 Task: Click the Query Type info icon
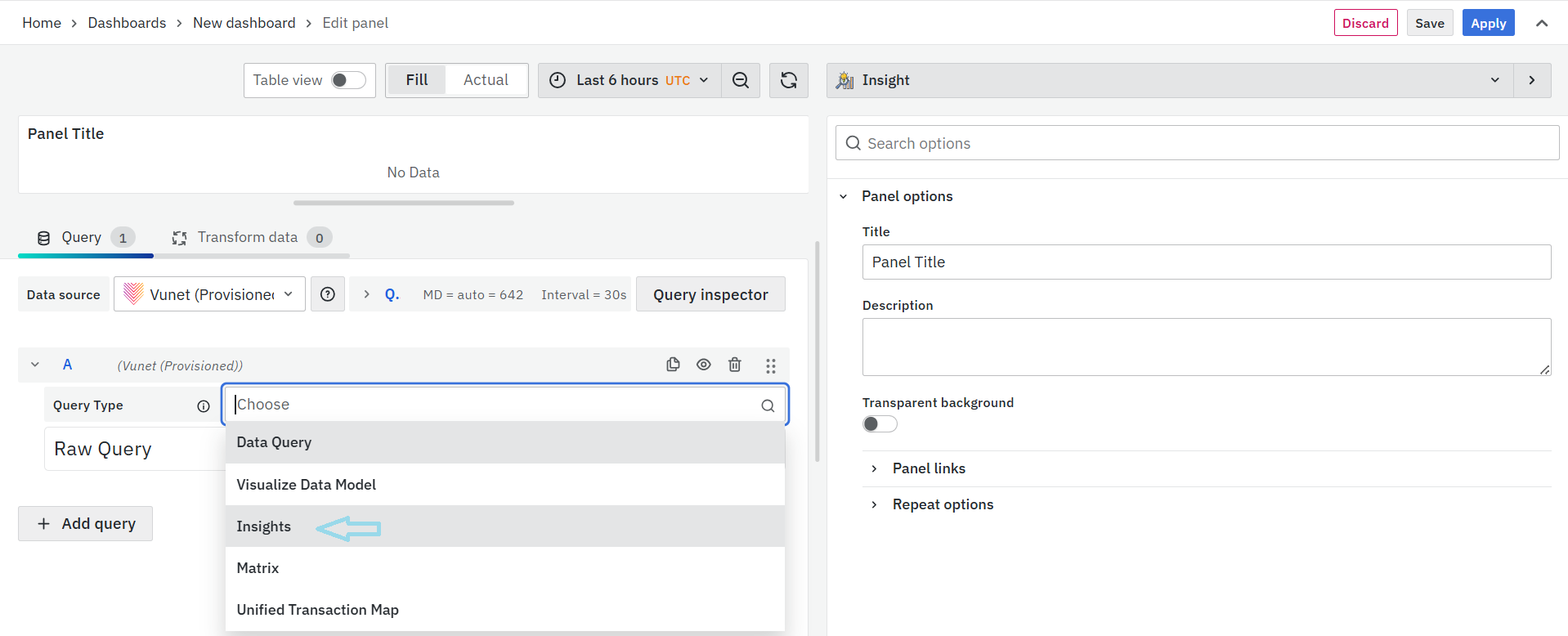coord(204,406)
